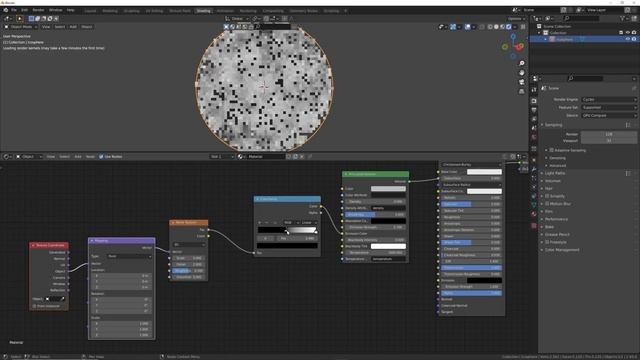The image size is (640, 360).
Task: Click the Blender logo in the menu bar
Action: pyautogui.click(x=6, y=10)
